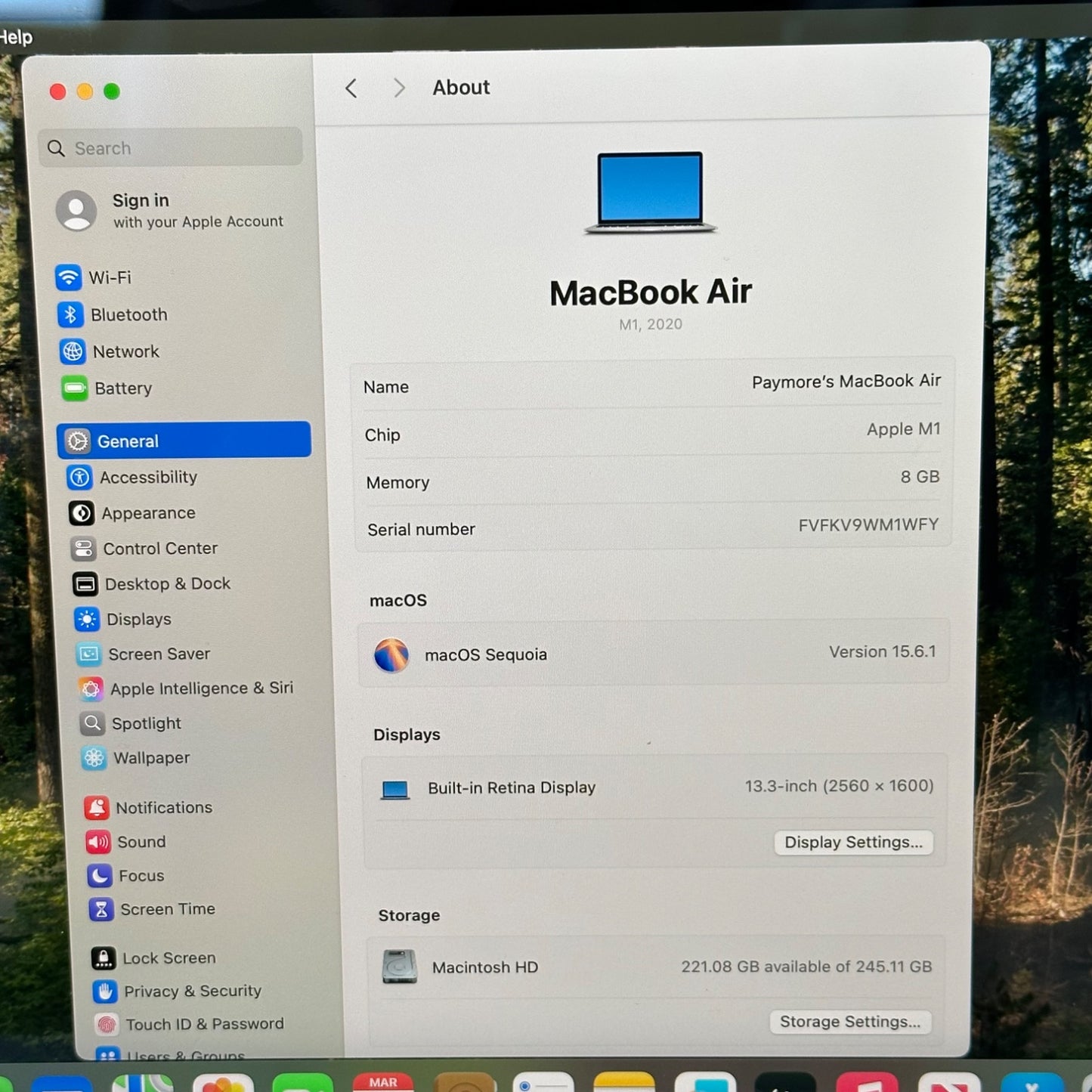The width and height of the screenshot is (1092, 1092).
Task: Open the Help menu in menu bar
Action: coord(15,37)
